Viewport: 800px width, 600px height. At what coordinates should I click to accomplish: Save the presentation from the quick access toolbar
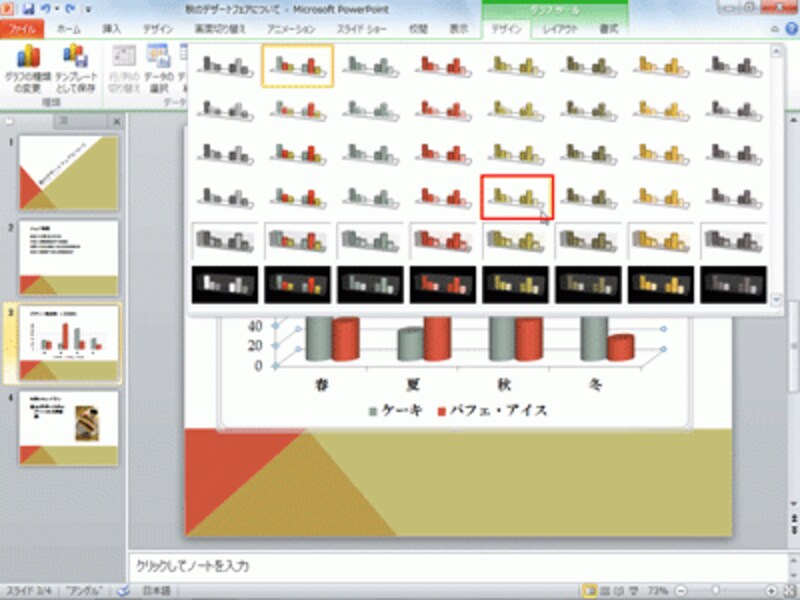28,9
